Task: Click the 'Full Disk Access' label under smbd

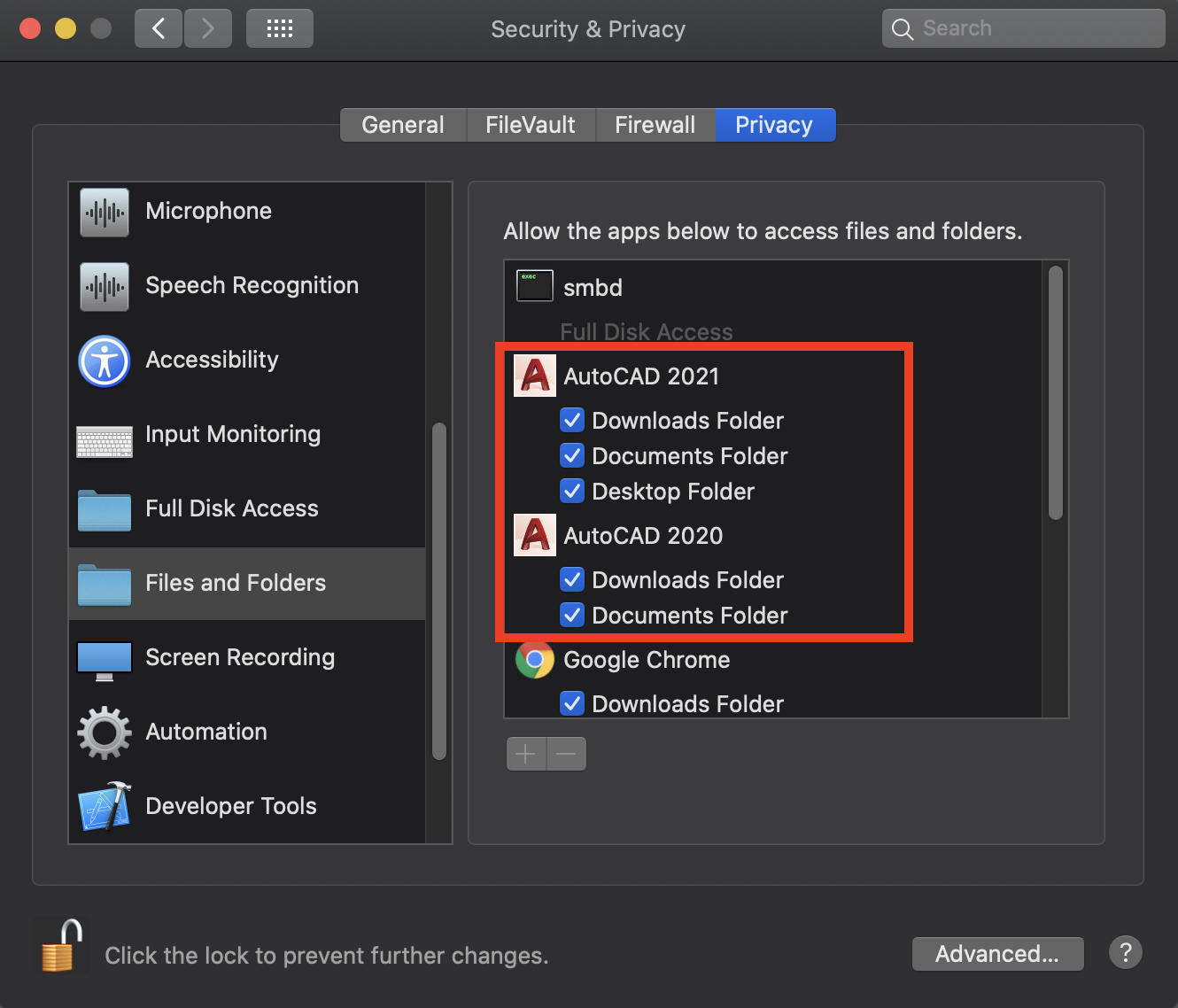Action: [x=647, y=332]
